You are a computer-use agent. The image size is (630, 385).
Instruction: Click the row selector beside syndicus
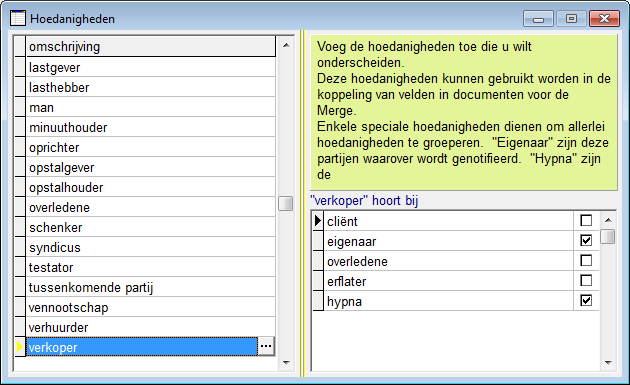20,247
